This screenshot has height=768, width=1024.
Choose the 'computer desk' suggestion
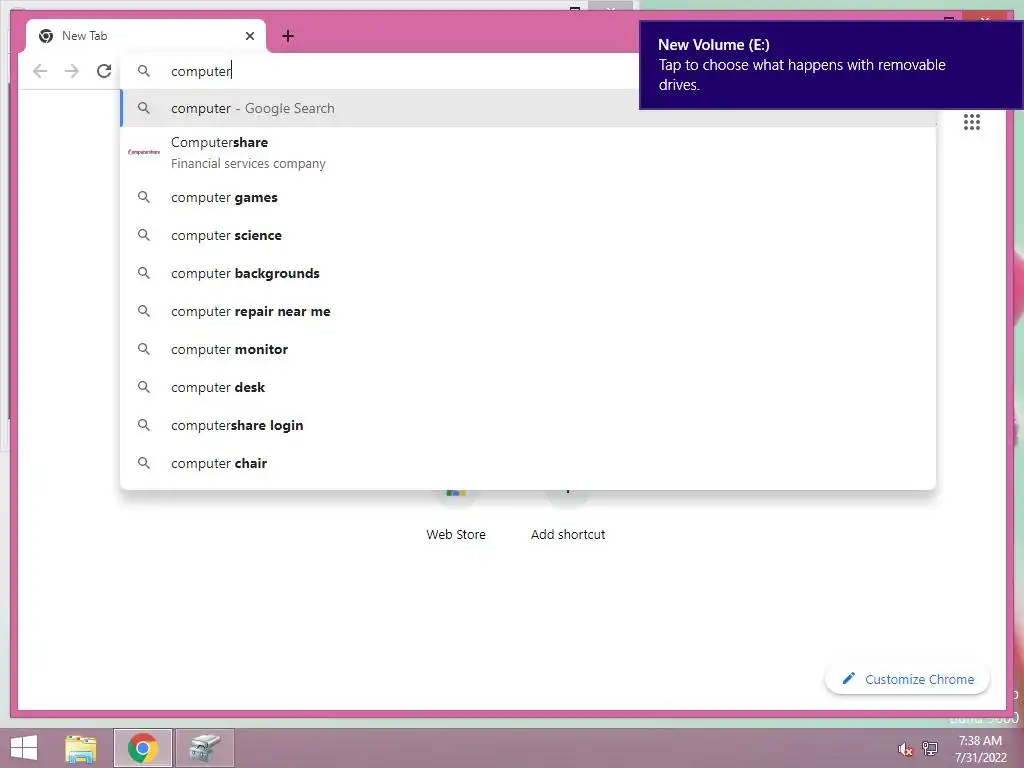[528, 387]
